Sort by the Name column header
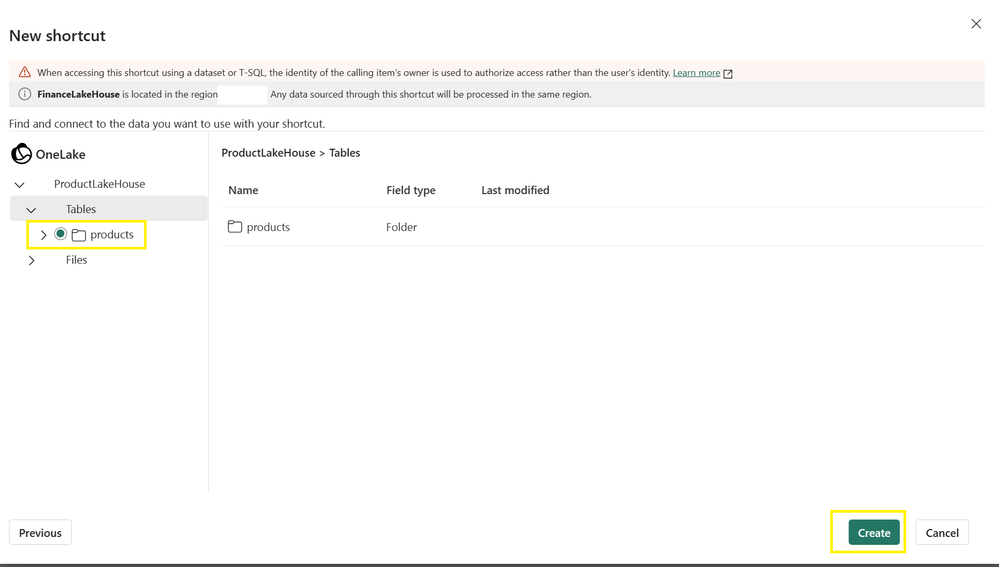Viewport: 999px width, 567px height. click(243, 190)
